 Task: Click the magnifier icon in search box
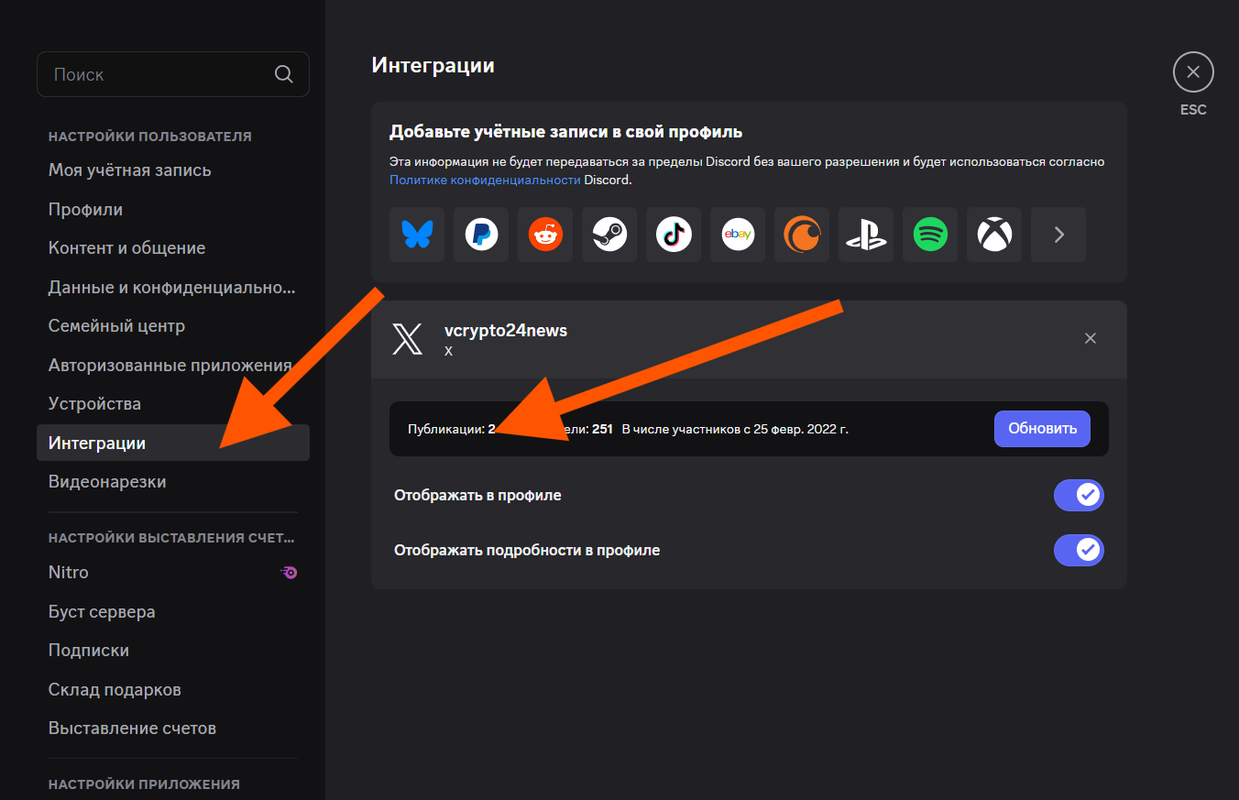pos(284,74)
